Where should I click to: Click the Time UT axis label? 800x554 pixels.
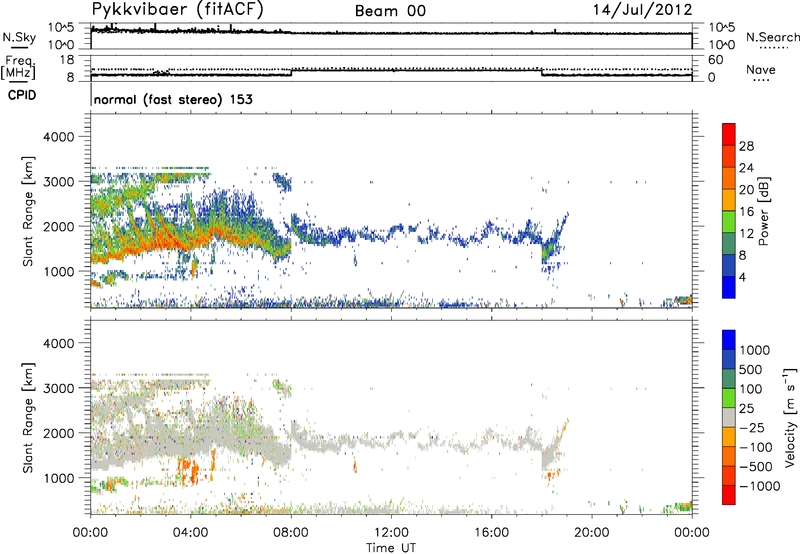click(x=391, y=548)
